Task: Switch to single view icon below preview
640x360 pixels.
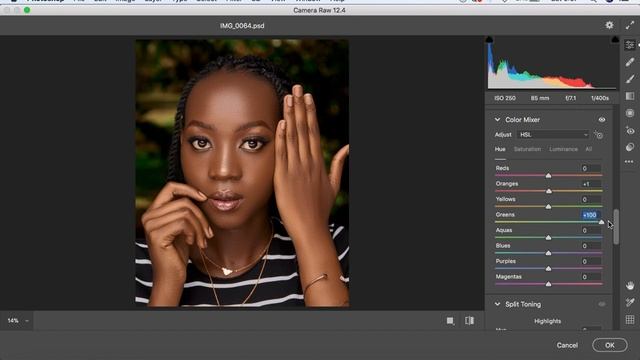Action: (450, 321)
